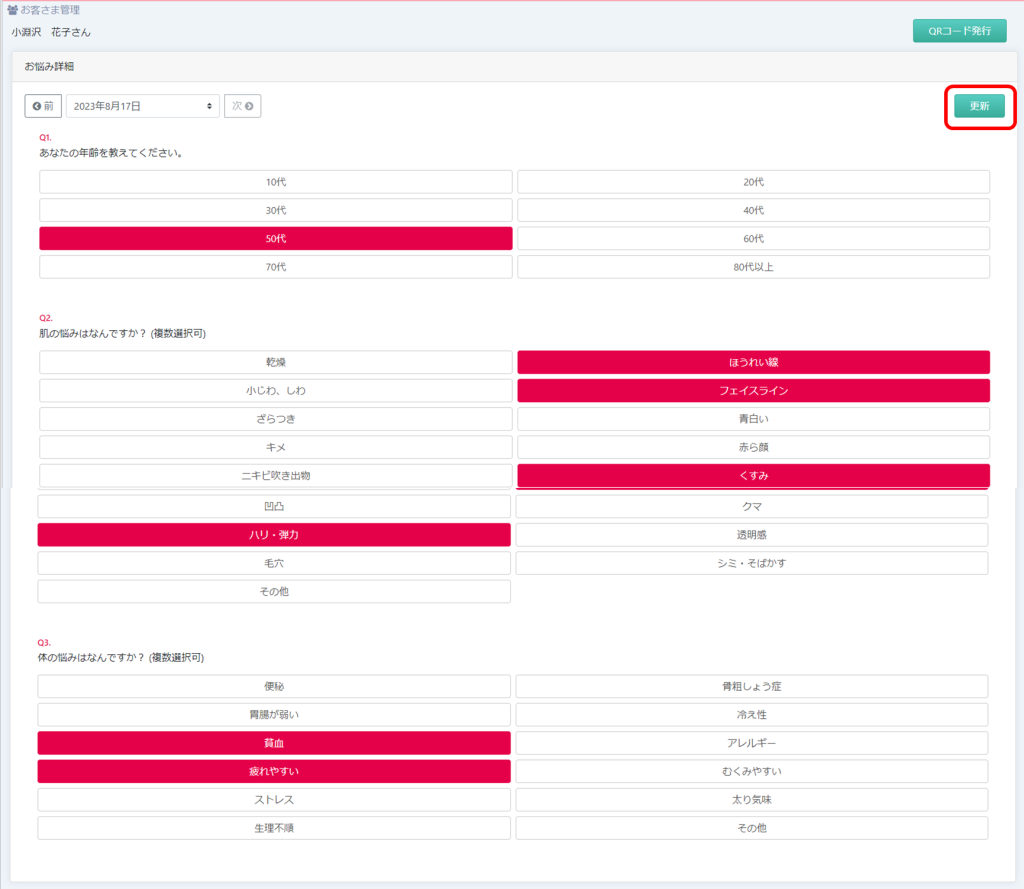Image resolution: width=1024 pixels, height=889 pixels.
Task: Select the 10代 age option
Action: click(275, 182)
